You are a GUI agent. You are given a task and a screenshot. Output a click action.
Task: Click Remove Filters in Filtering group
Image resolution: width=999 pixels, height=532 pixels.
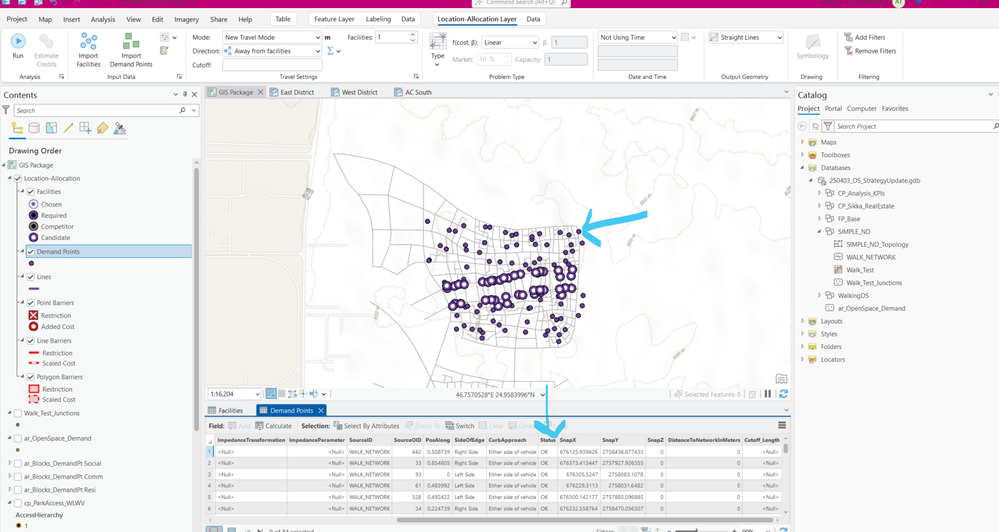(870, 51)
